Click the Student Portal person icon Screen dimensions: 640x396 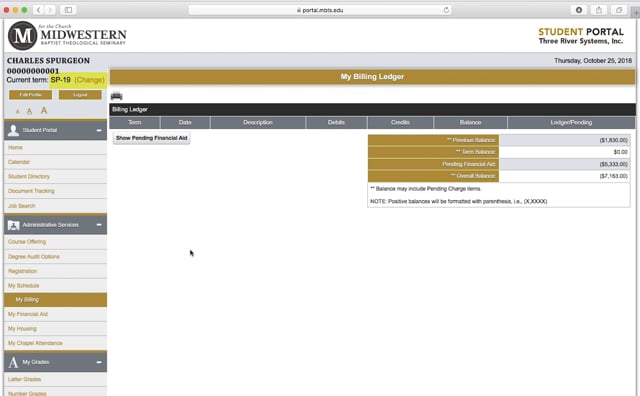pyautogui.click(x=13, y=130)
